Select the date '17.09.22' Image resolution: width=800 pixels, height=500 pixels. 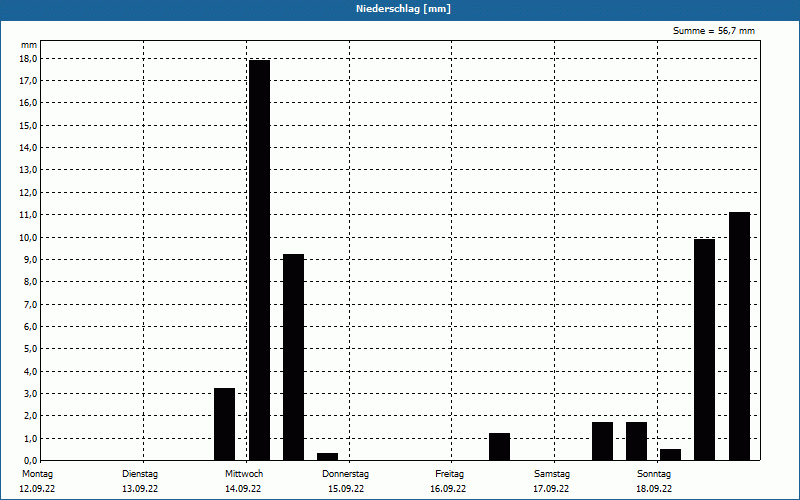point(551,489)
